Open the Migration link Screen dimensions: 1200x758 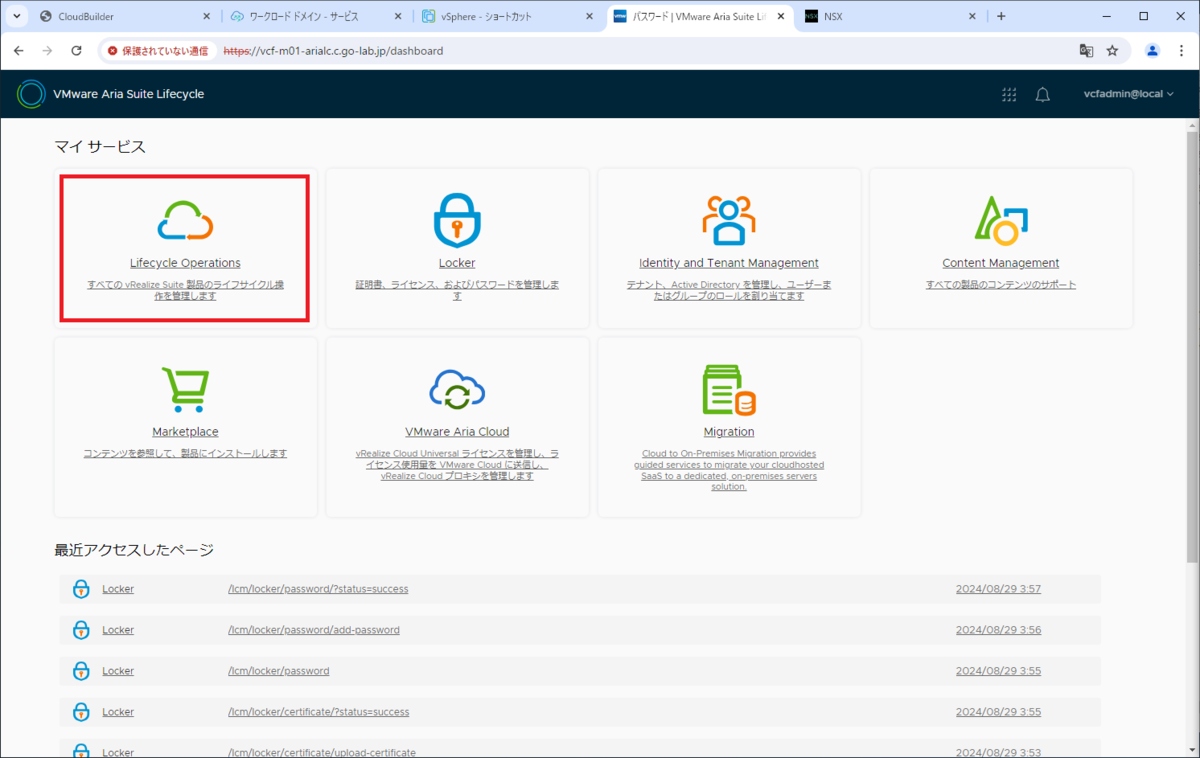coord(729,432)
